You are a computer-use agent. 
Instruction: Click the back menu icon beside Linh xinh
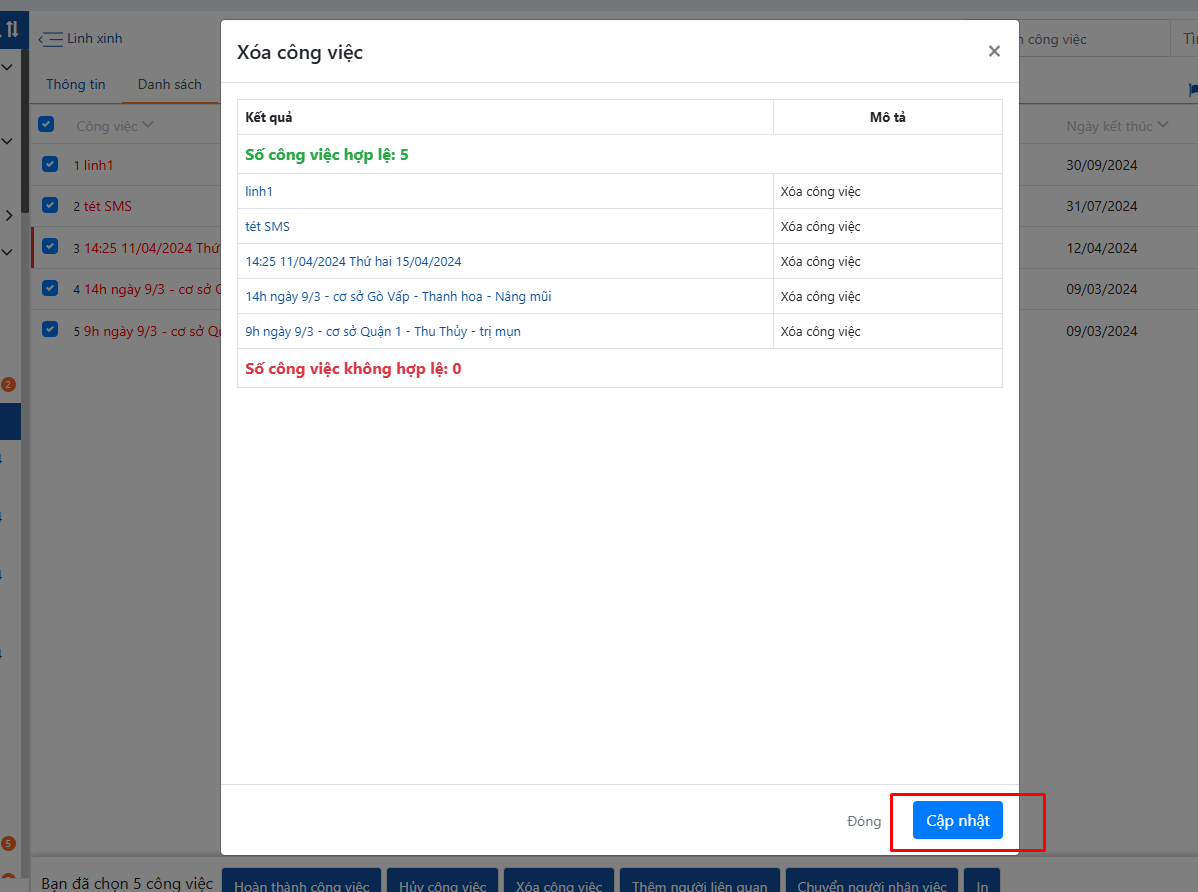point(50,39)
